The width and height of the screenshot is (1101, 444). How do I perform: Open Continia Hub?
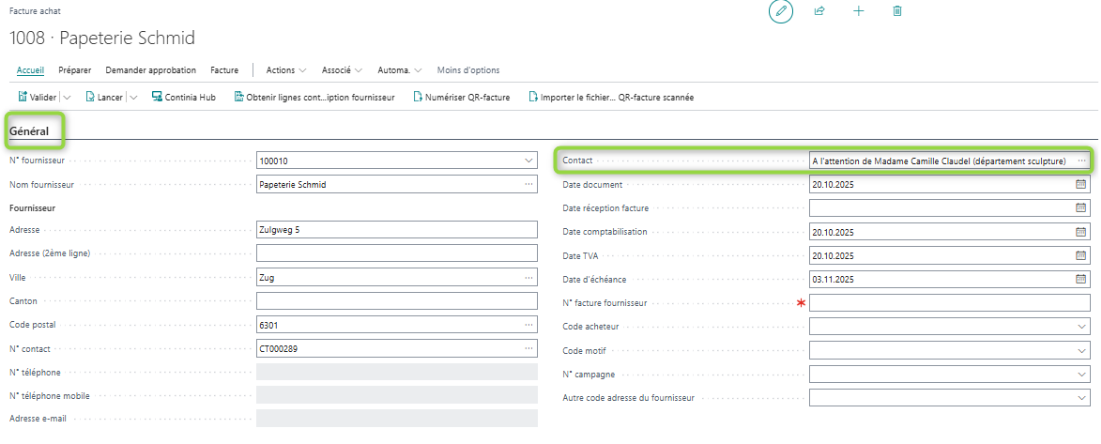[183, 97]
